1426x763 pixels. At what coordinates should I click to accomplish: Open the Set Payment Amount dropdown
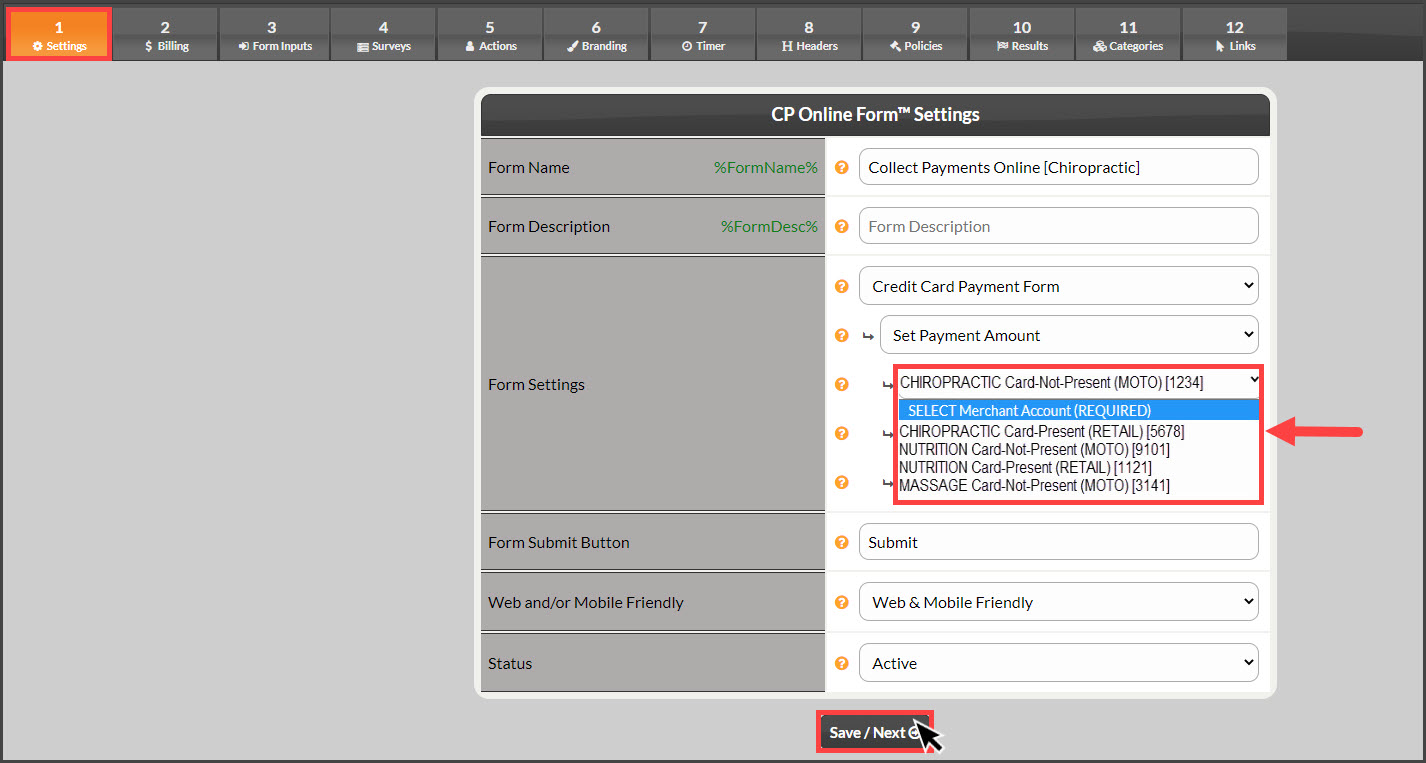(x=1069, y=335)
